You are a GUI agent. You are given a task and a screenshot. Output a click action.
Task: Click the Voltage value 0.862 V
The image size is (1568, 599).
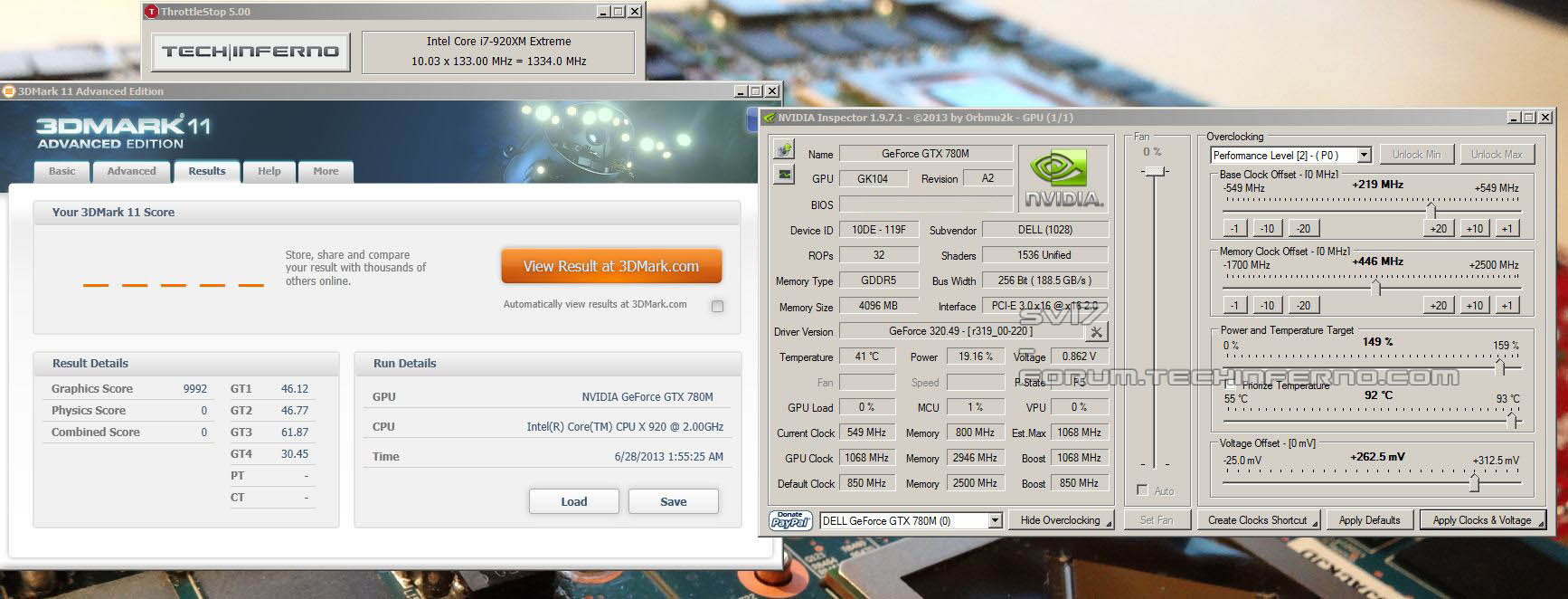(x=1080, y=357)
